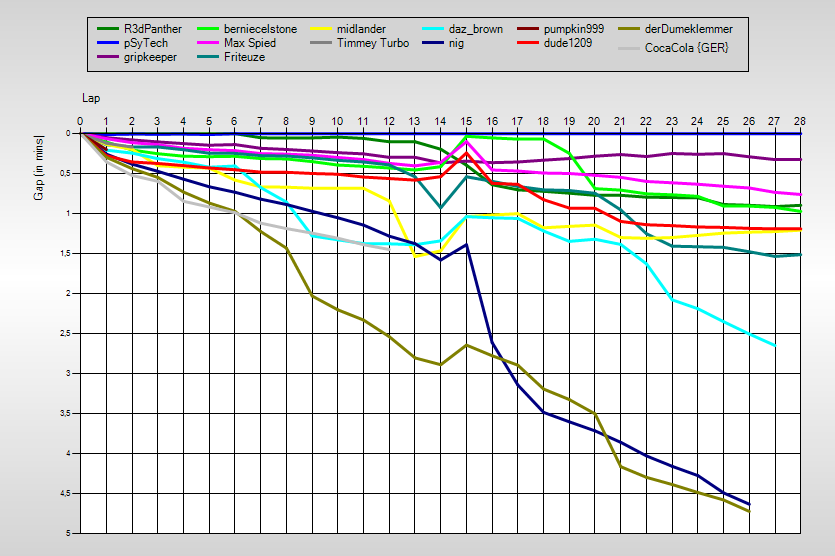Viewport: 835px width, 556px height.
Task: Click the derDumeklemmer olive legend swatch
Action: [x=629, y=29]
